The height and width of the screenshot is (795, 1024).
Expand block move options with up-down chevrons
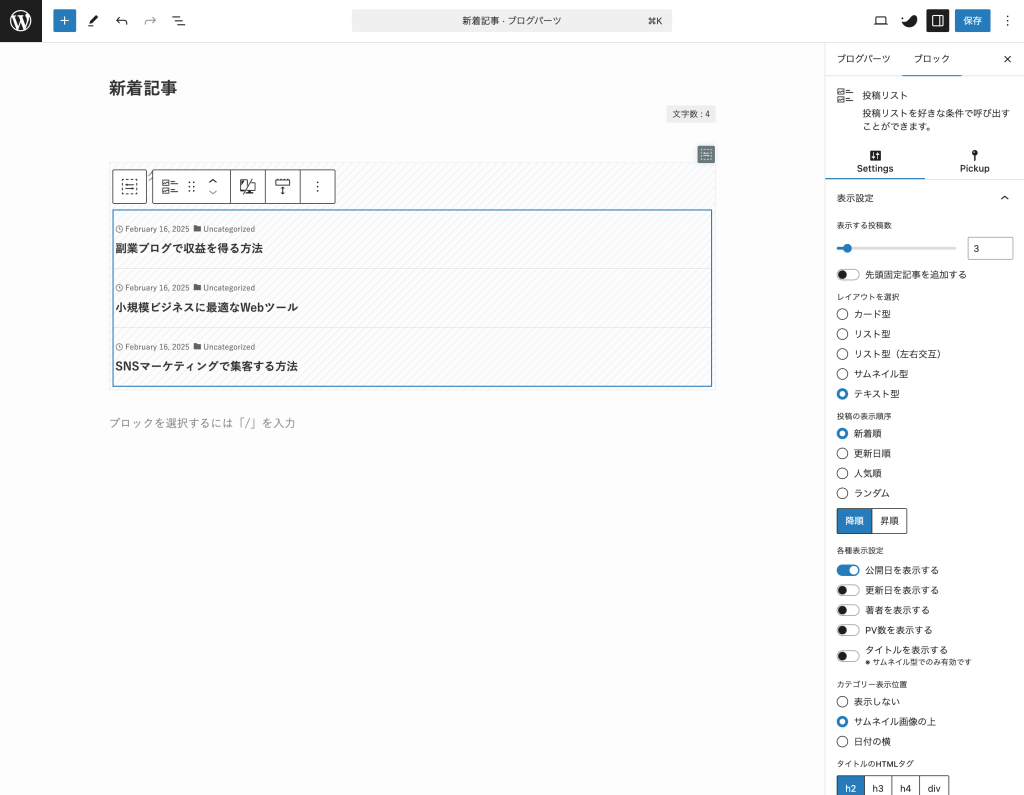coord(210,186)
